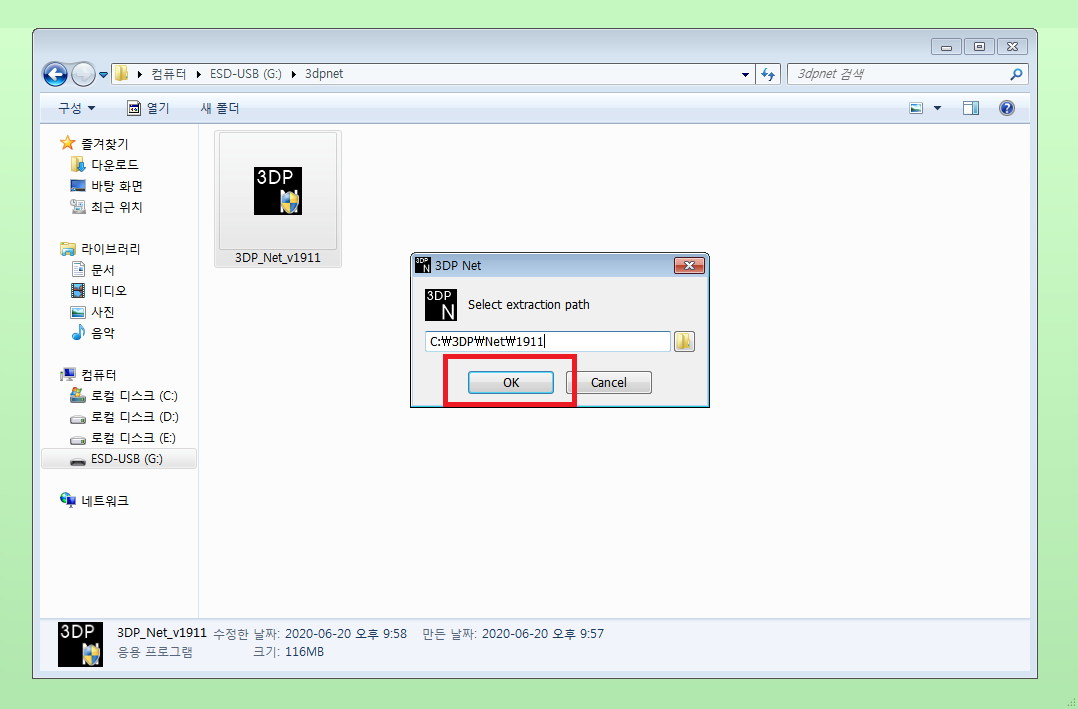Select 컴퓨터 in navigation pane
The height and width of the screenshot is (709, 1078).
tap(98, 375)
